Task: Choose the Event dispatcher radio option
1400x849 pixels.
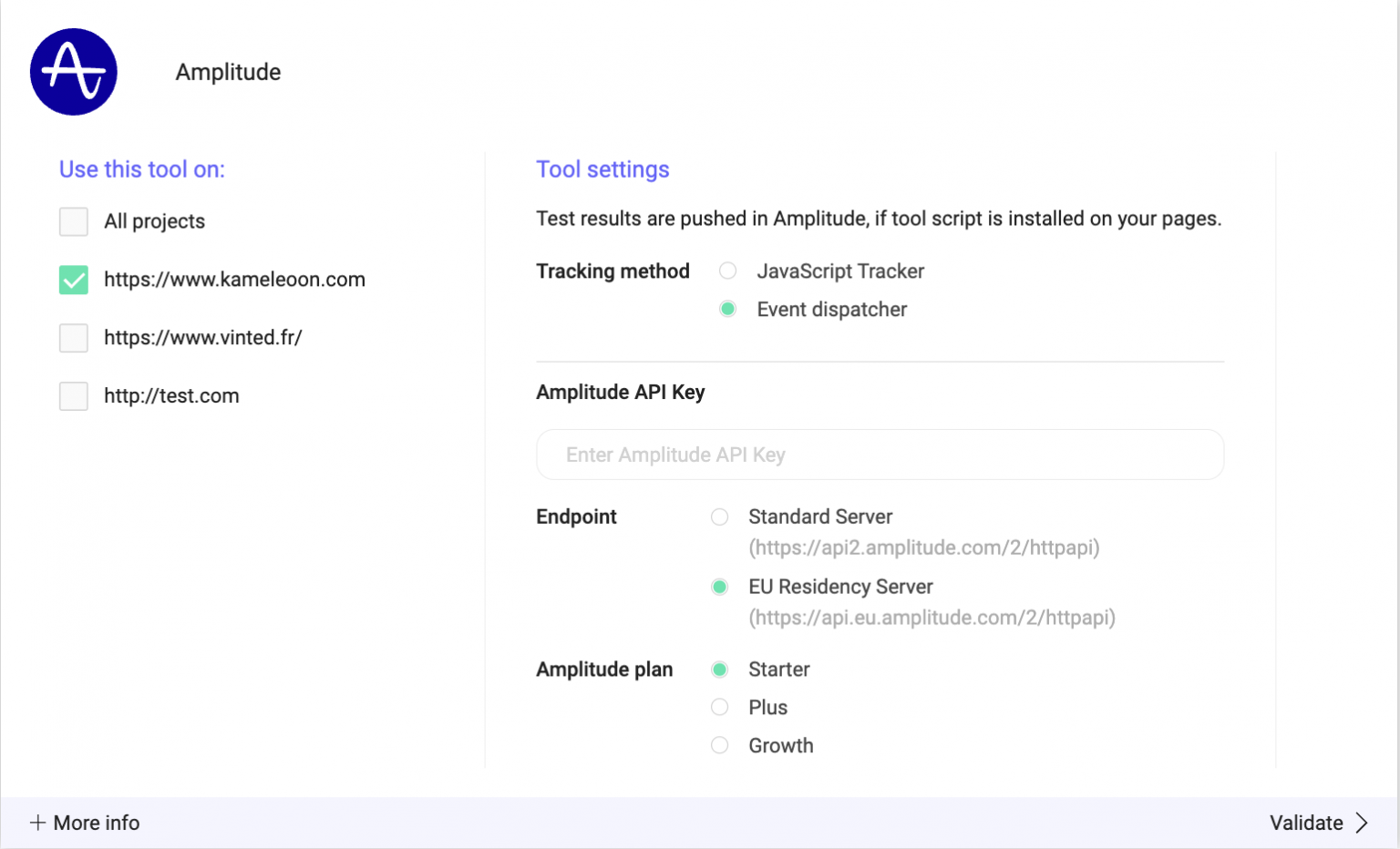Action: [x=727, y=309]
